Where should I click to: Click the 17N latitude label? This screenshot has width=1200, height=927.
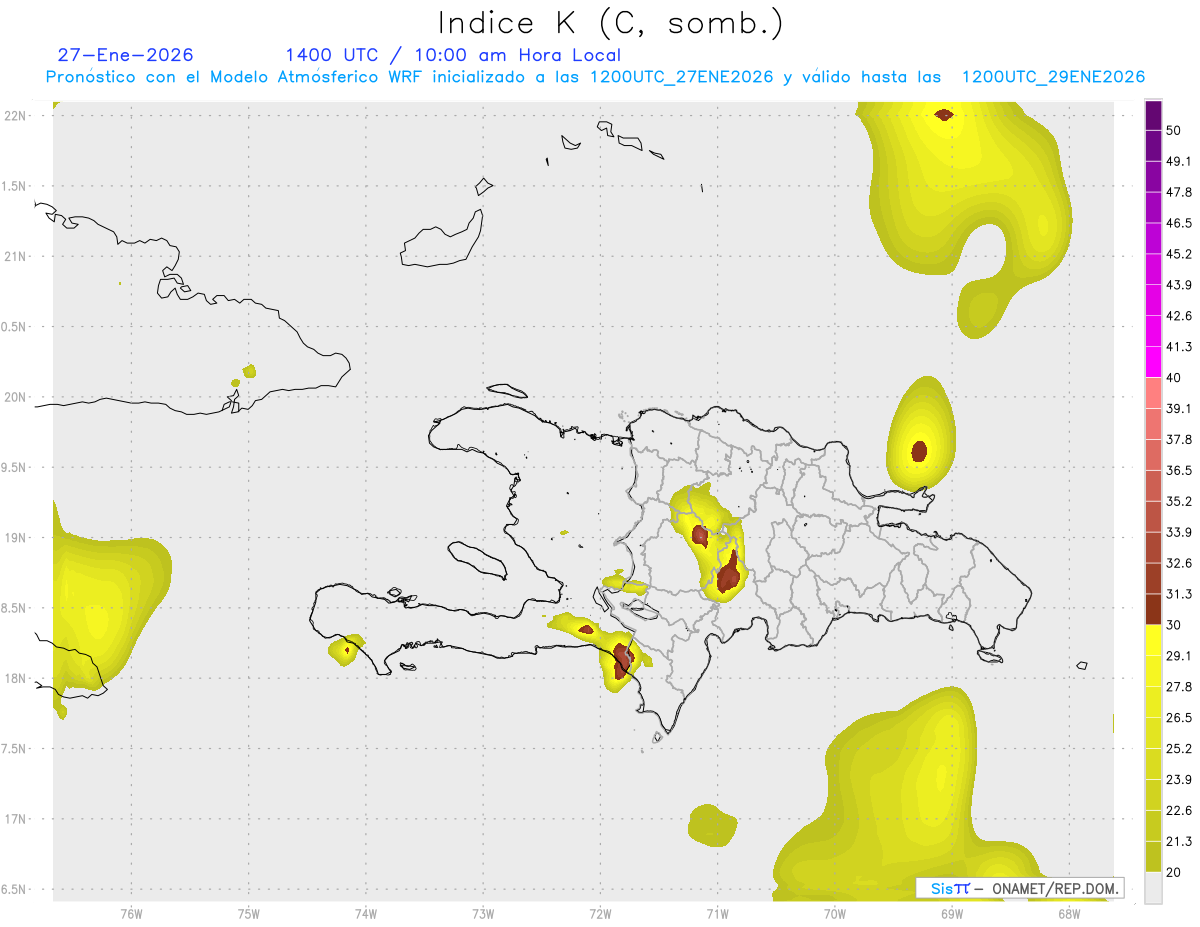tap(14, 819)
